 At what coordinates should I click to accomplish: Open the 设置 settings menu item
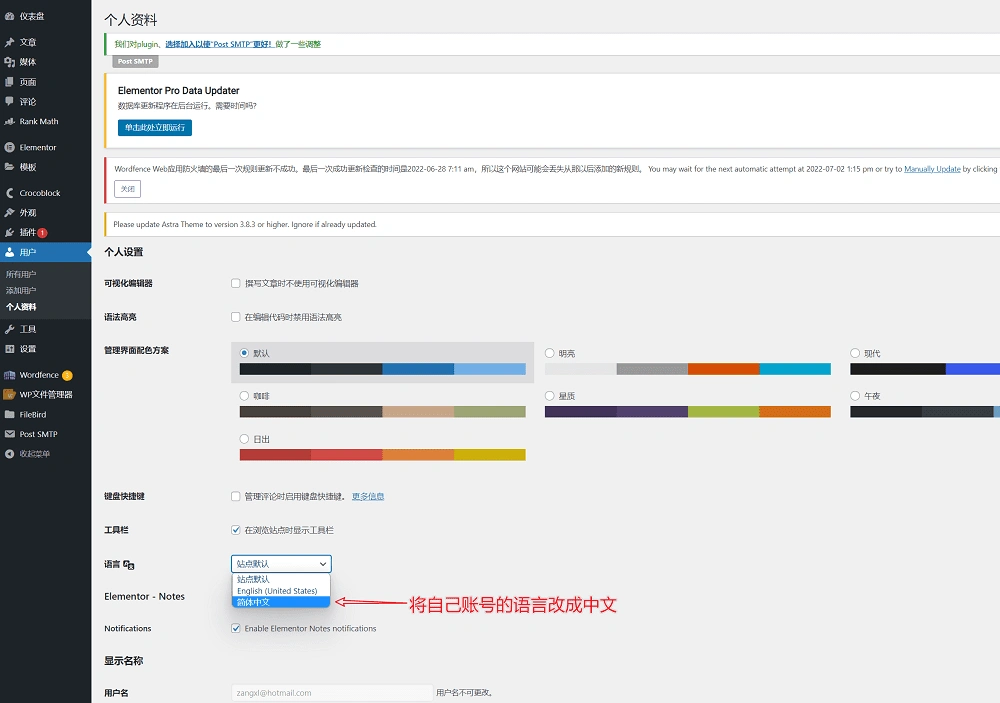tap(28, 349)
